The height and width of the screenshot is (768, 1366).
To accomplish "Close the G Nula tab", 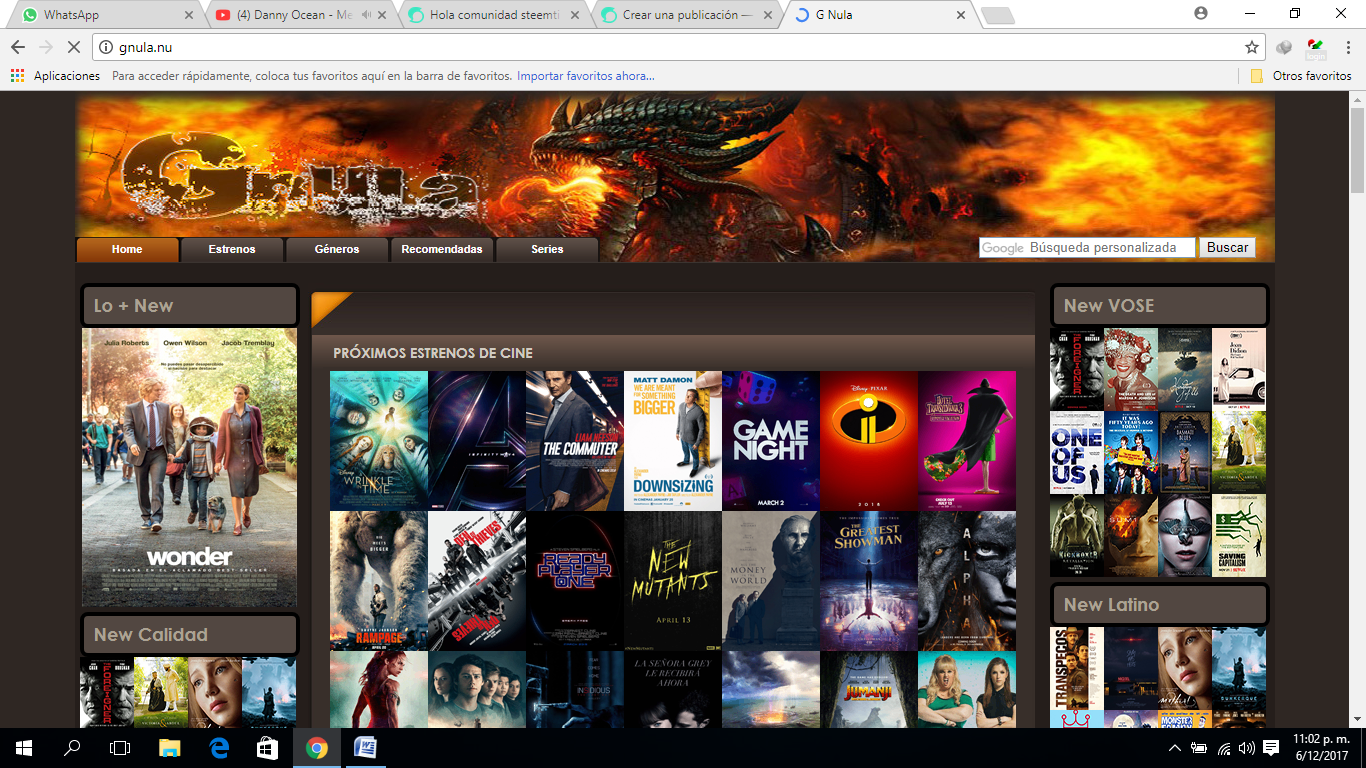I will pyautogui.click(x=961, y=15).
